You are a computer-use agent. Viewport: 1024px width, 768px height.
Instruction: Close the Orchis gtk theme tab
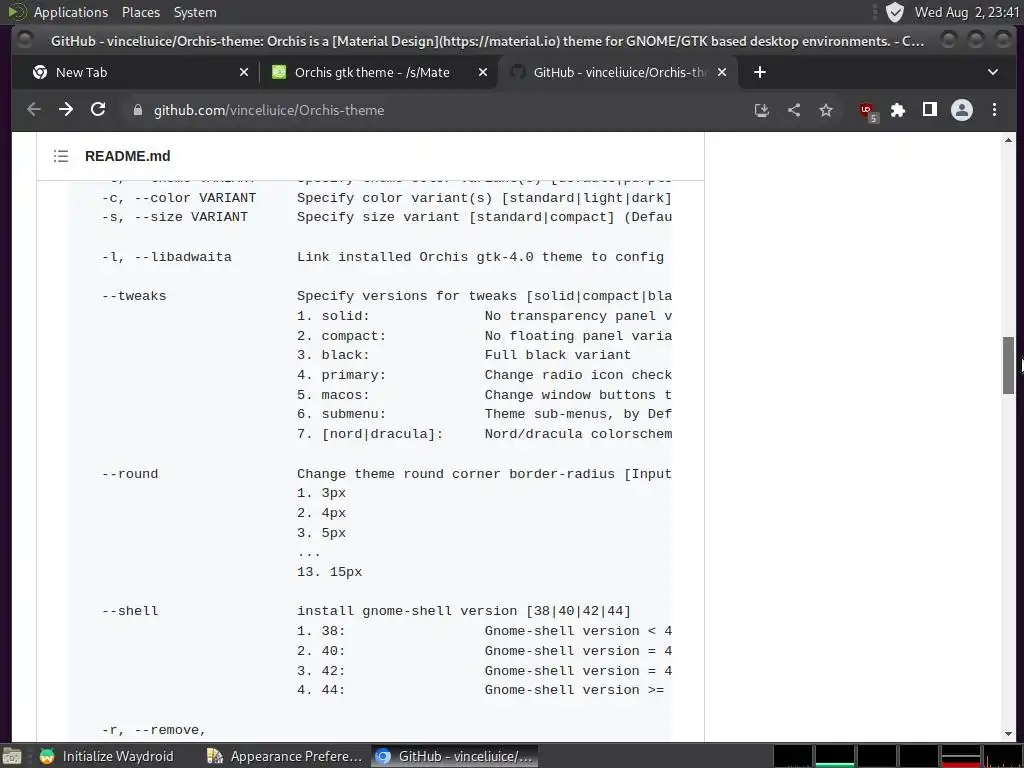pos(483,72)
